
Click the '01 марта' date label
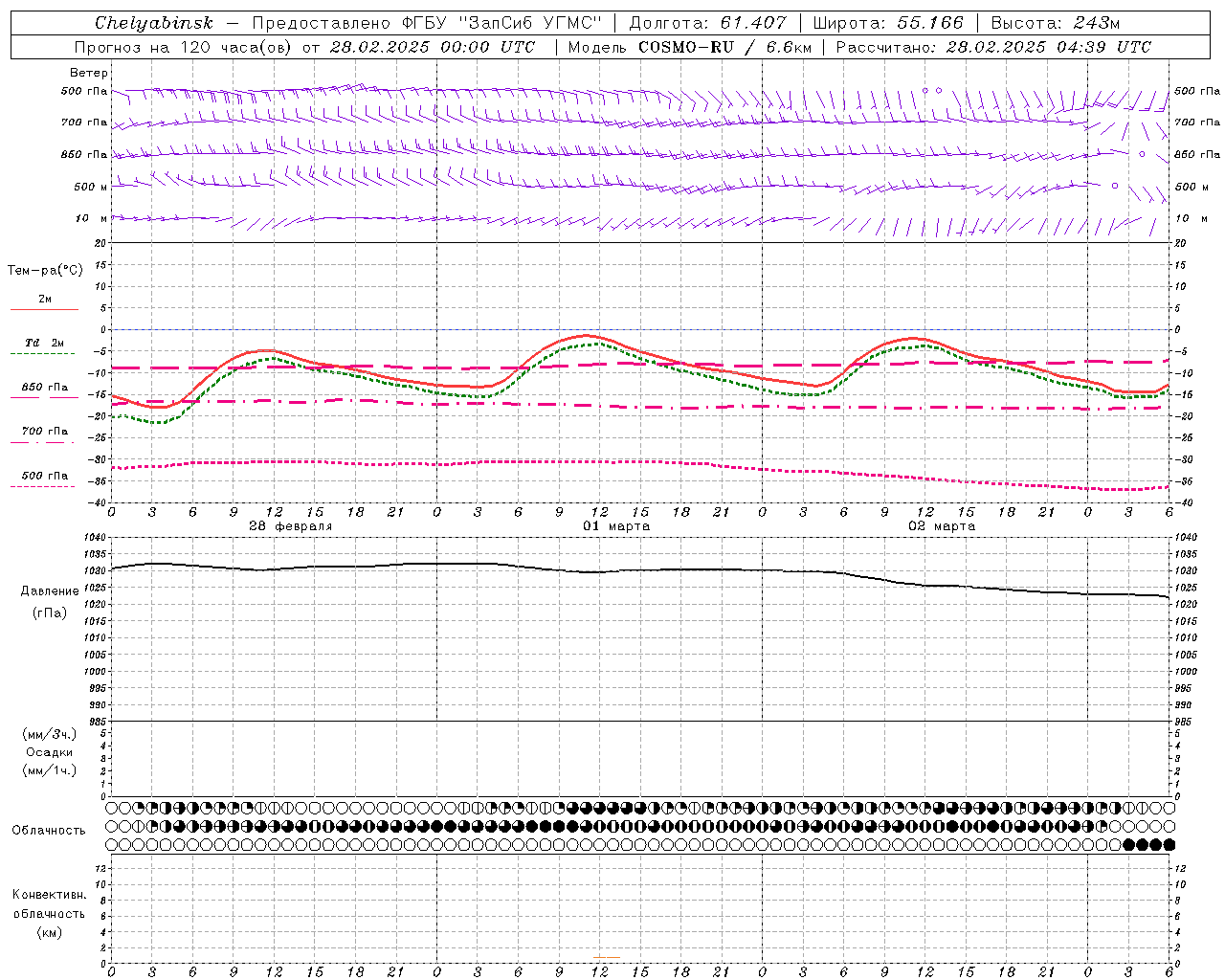616,526
